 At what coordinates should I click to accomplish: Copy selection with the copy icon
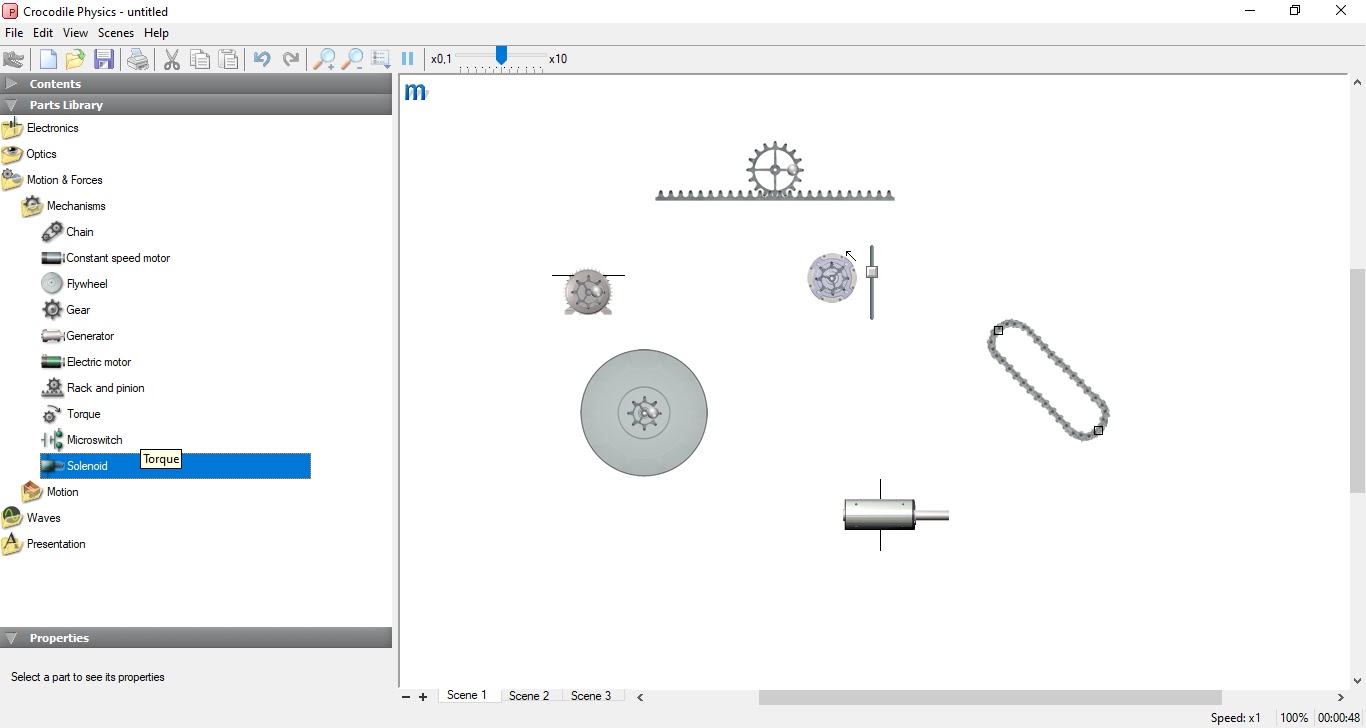(200, 59)
